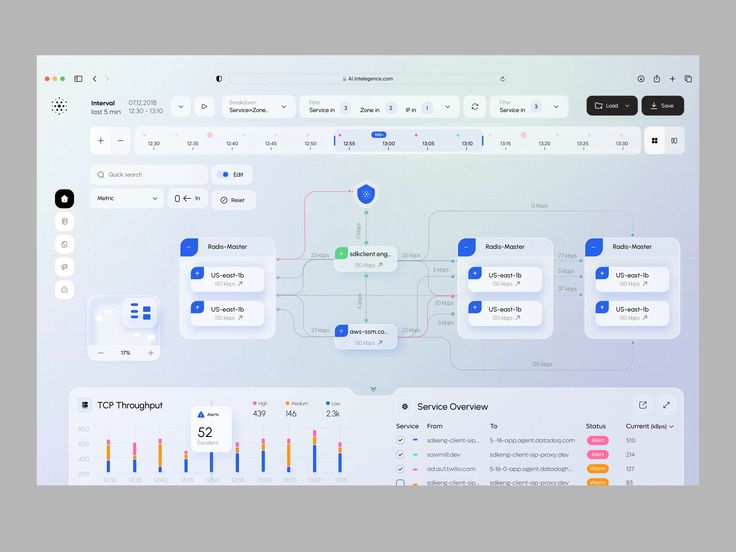Toggle the Edit switch
736x552 pixels.
tap(223, 175)
